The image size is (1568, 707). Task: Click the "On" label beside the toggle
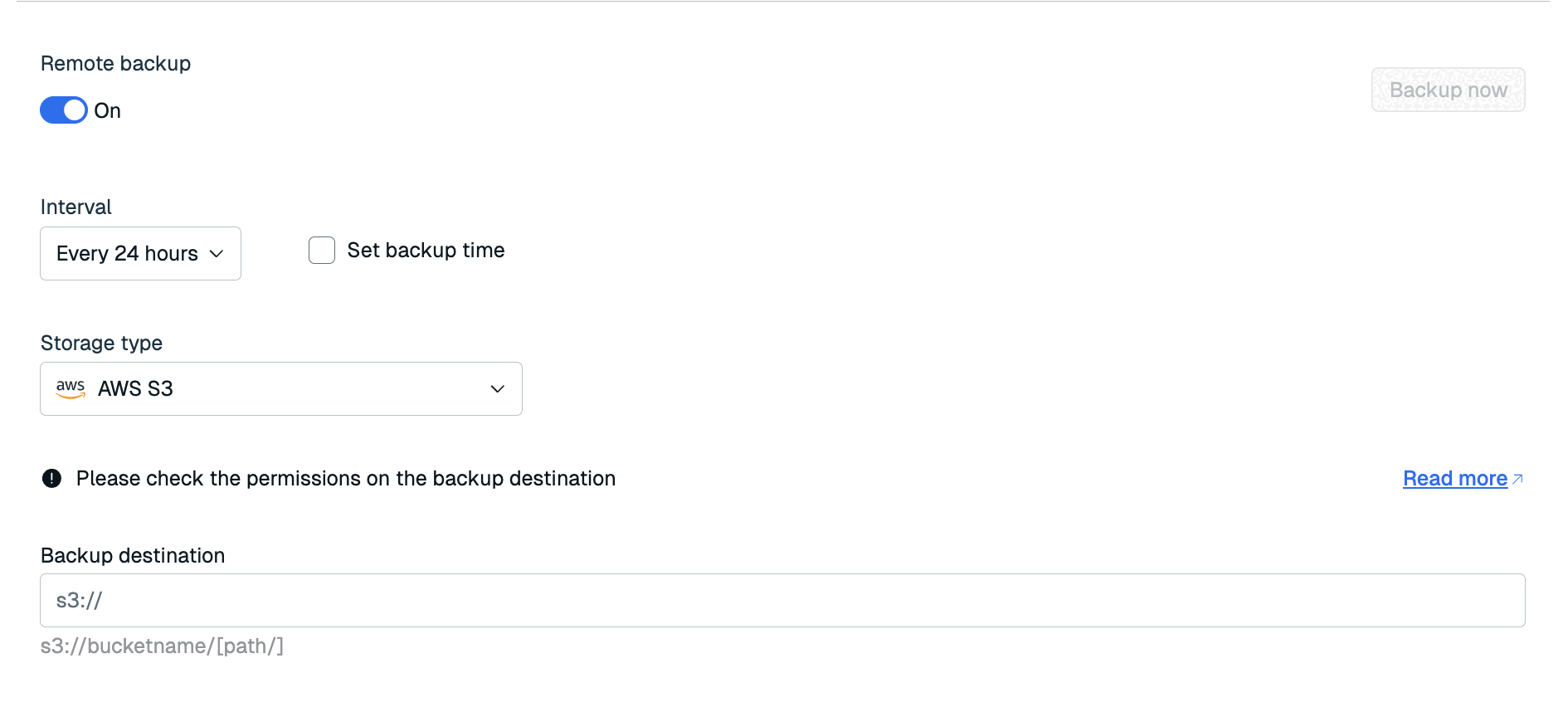[x=108, y=111]
